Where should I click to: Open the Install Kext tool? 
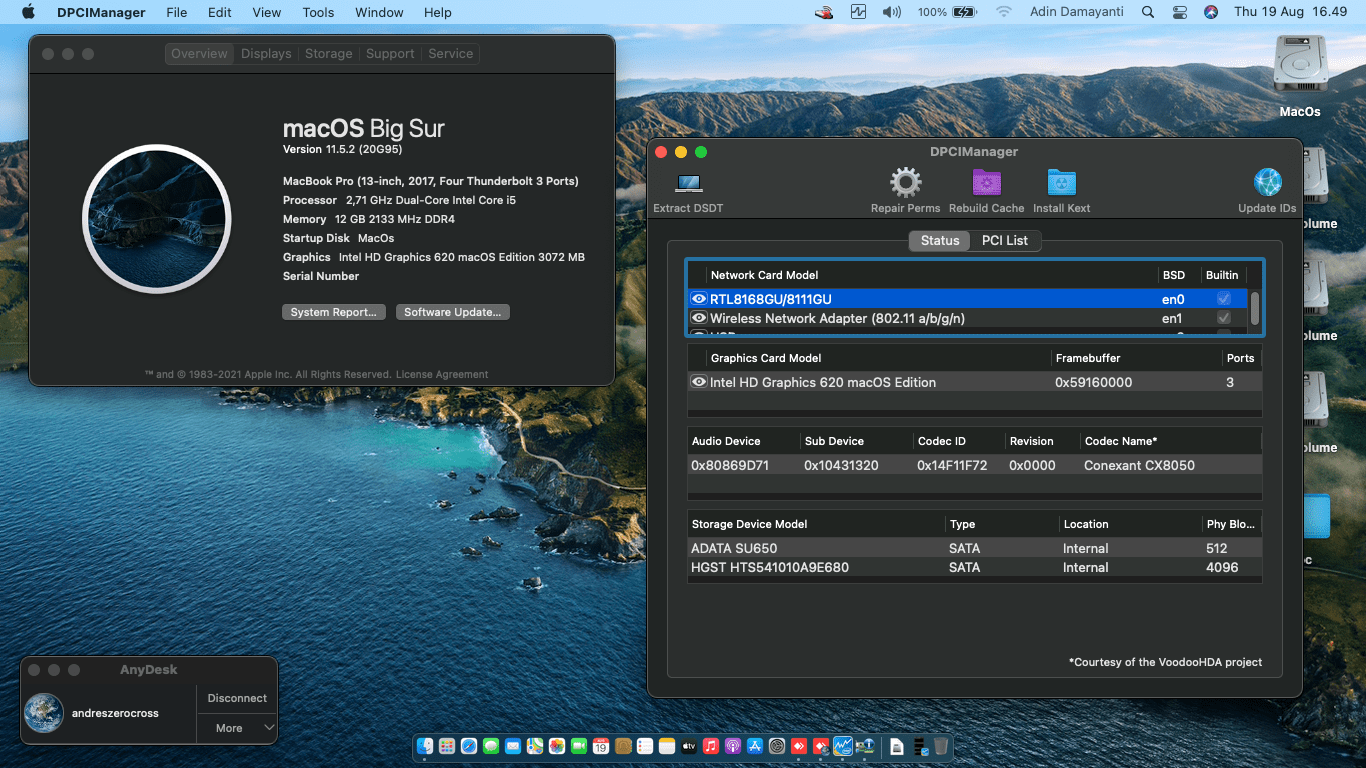[x=1061, y=183]
